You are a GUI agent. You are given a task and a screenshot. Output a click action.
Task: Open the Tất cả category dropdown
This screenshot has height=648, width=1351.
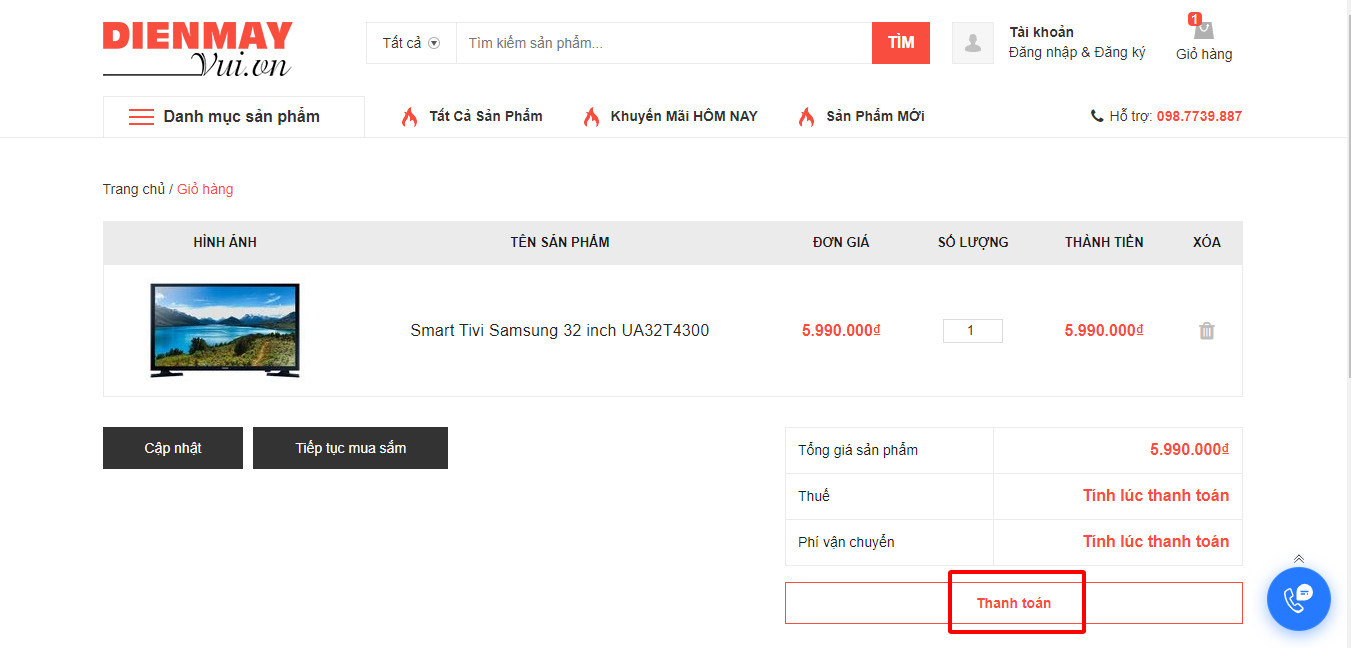coord(411,43)
